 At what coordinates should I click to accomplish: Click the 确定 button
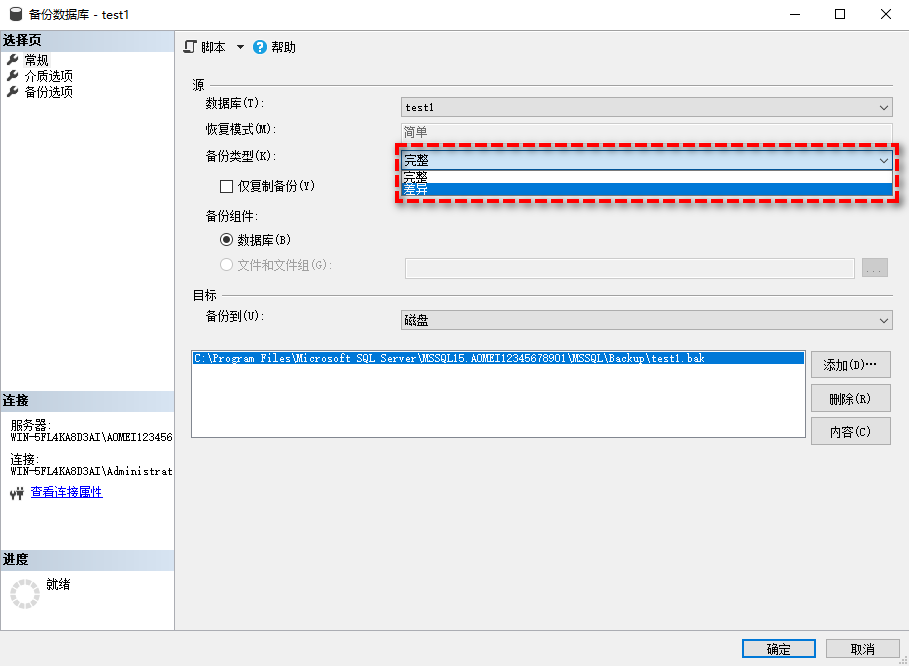point(778,649)
